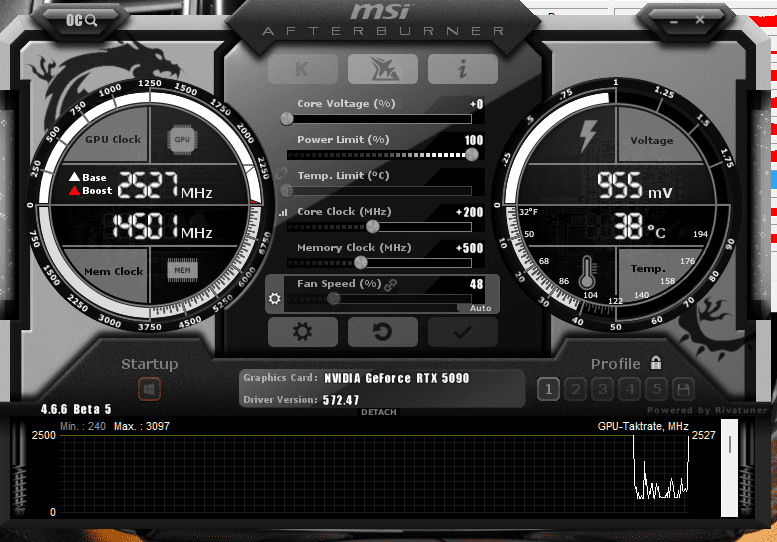Click the Memory Clock +500 value field
777x542 pixels.
point(469,248)
